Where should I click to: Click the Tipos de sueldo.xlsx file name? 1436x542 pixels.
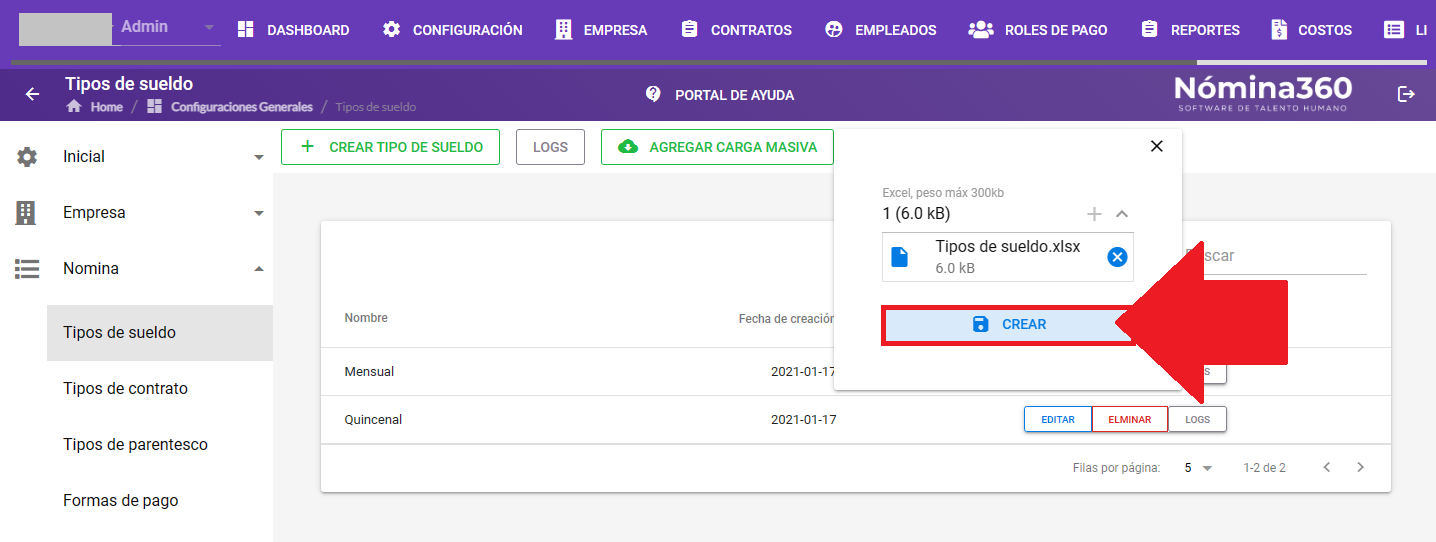tap(1008, 247)
